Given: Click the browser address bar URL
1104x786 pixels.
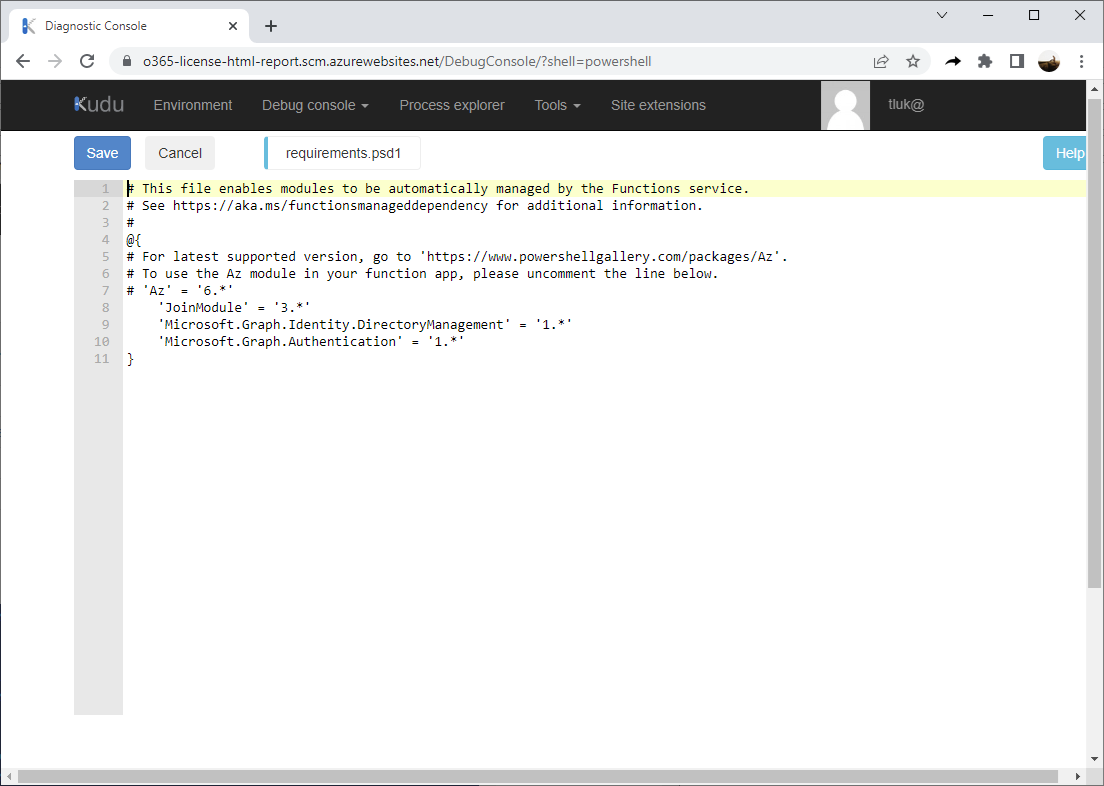Looking at the screenshot, I should (397, 61).
